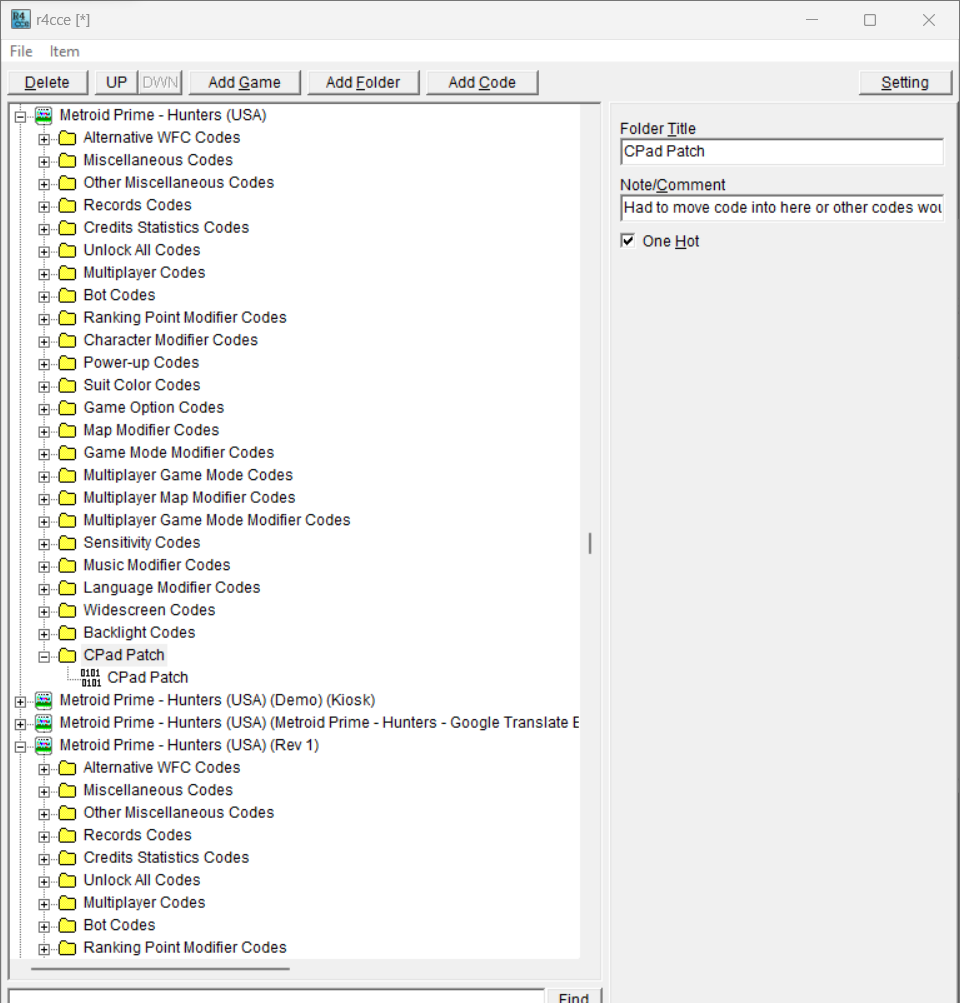Click the Multiplayer Codes folder icon under Rev 1
This screenshot has width=960, height=1003.
pyautogui.click(x=67, y=903)
